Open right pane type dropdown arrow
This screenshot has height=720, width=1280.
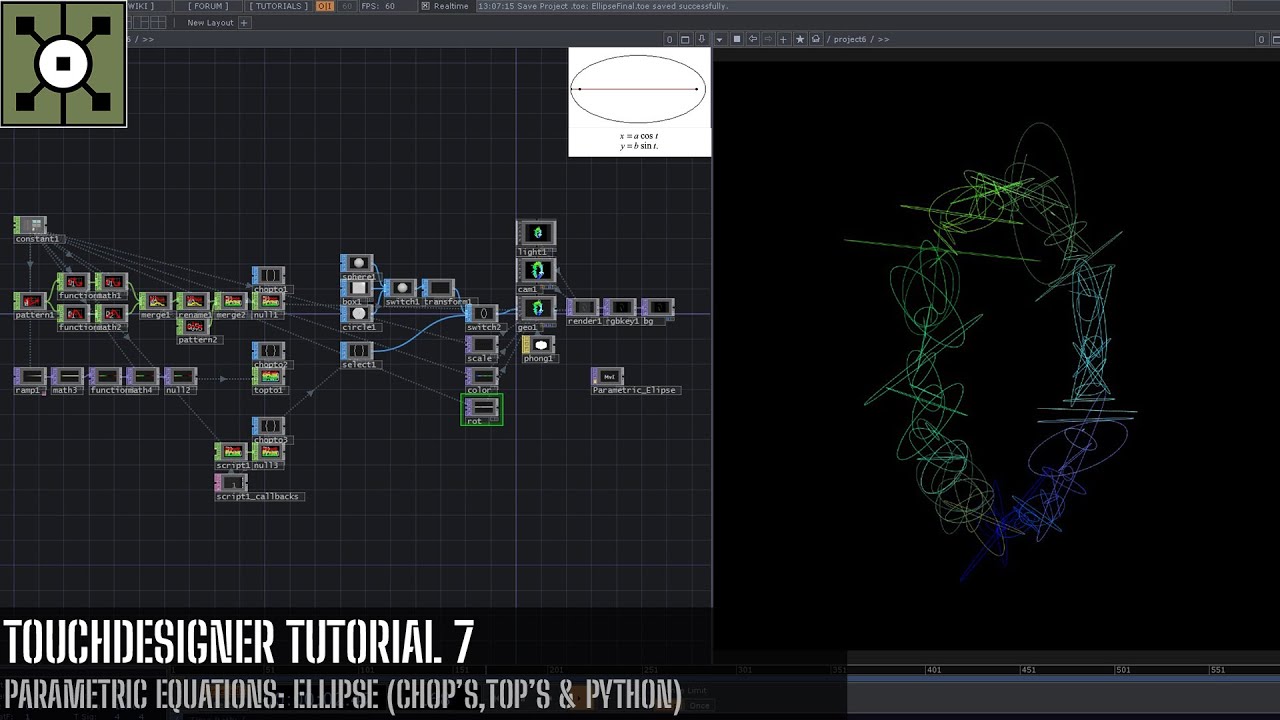point(719,39)
